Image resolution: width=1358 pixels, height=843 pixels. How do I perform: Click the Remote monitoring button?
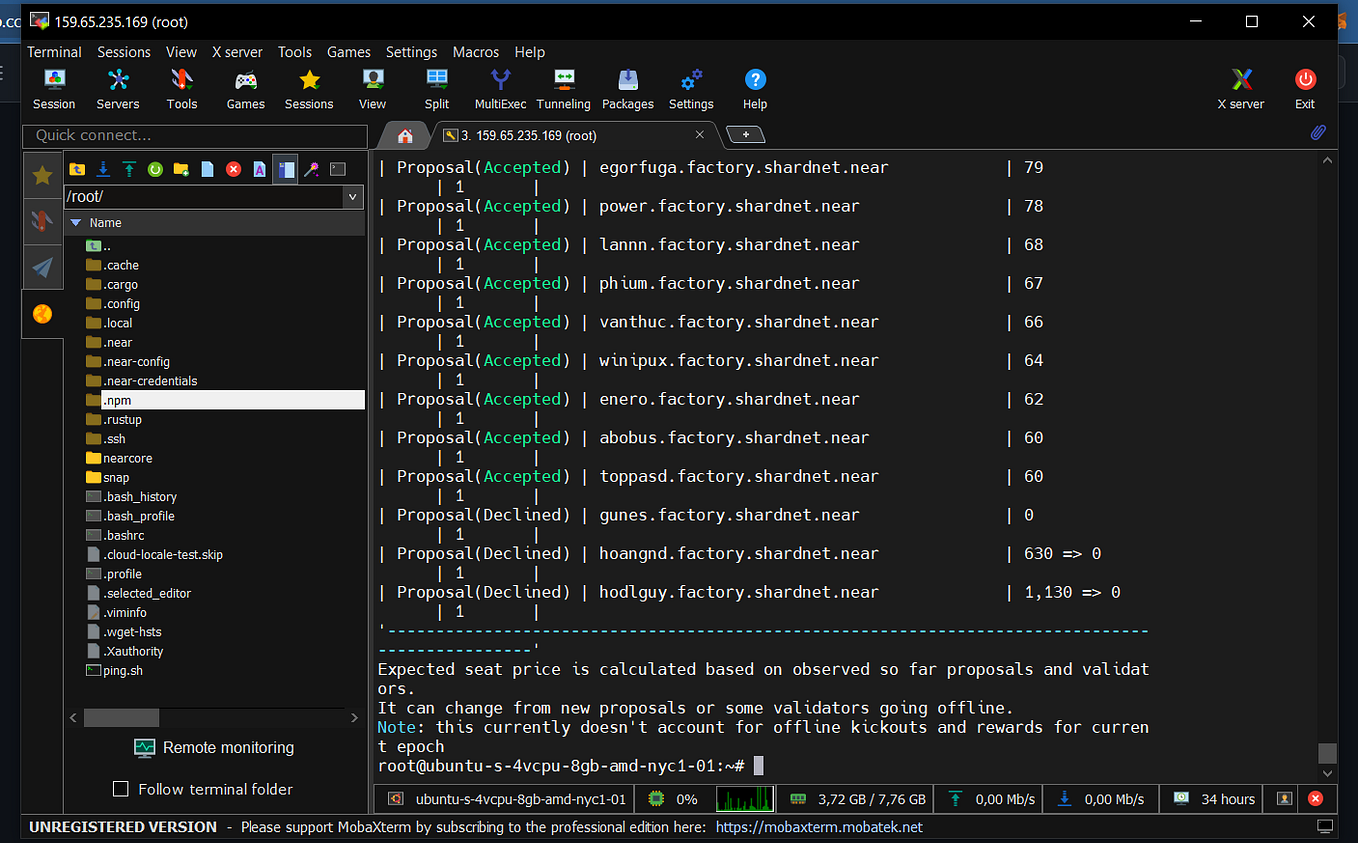(x=214, y=747)
